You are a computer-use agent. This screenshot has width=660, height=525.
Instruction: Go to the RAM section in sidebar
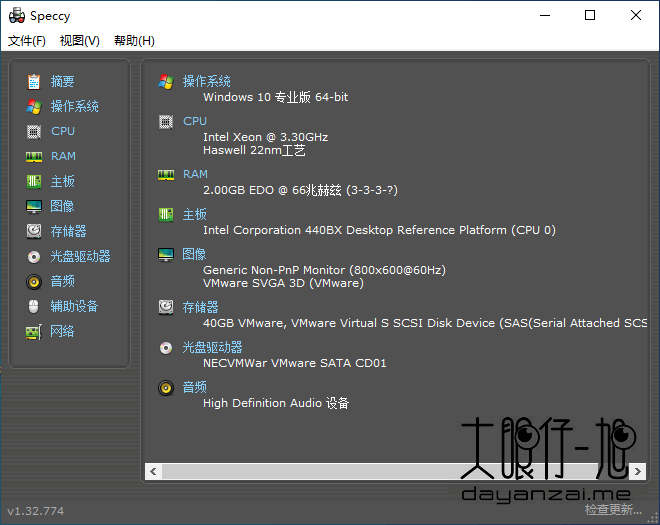click(63, 156)
